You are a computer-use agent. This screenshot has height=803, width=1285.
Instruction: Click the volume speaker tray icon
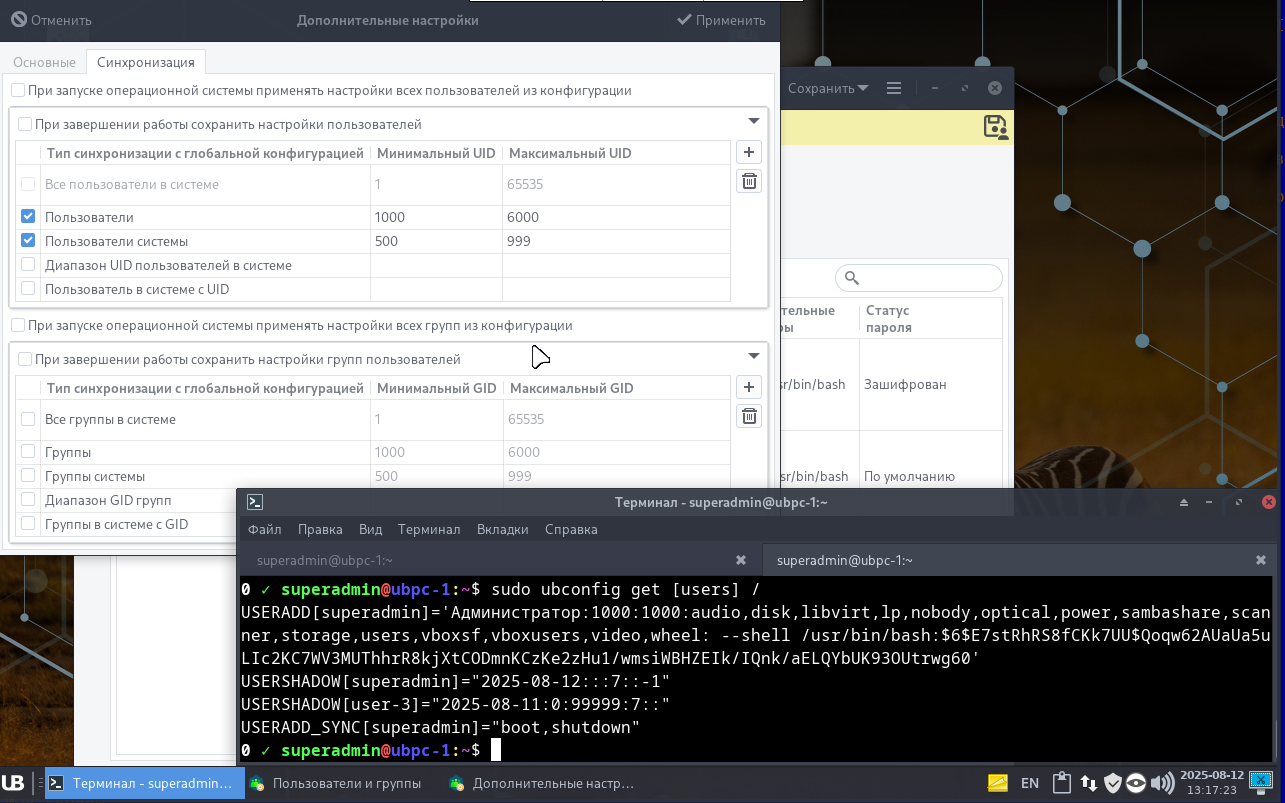tap(1162, 783)
